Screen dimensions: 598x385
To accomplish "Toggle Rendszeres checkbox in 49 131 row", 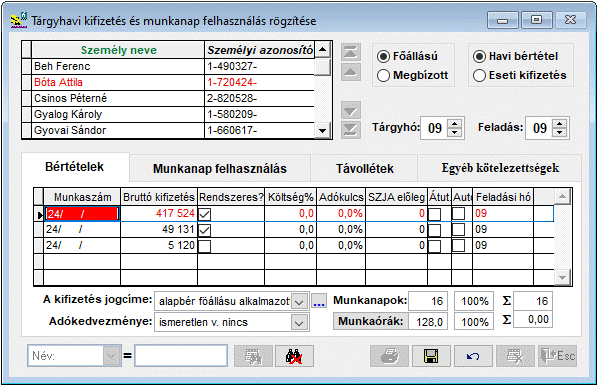I will point(204,230).
